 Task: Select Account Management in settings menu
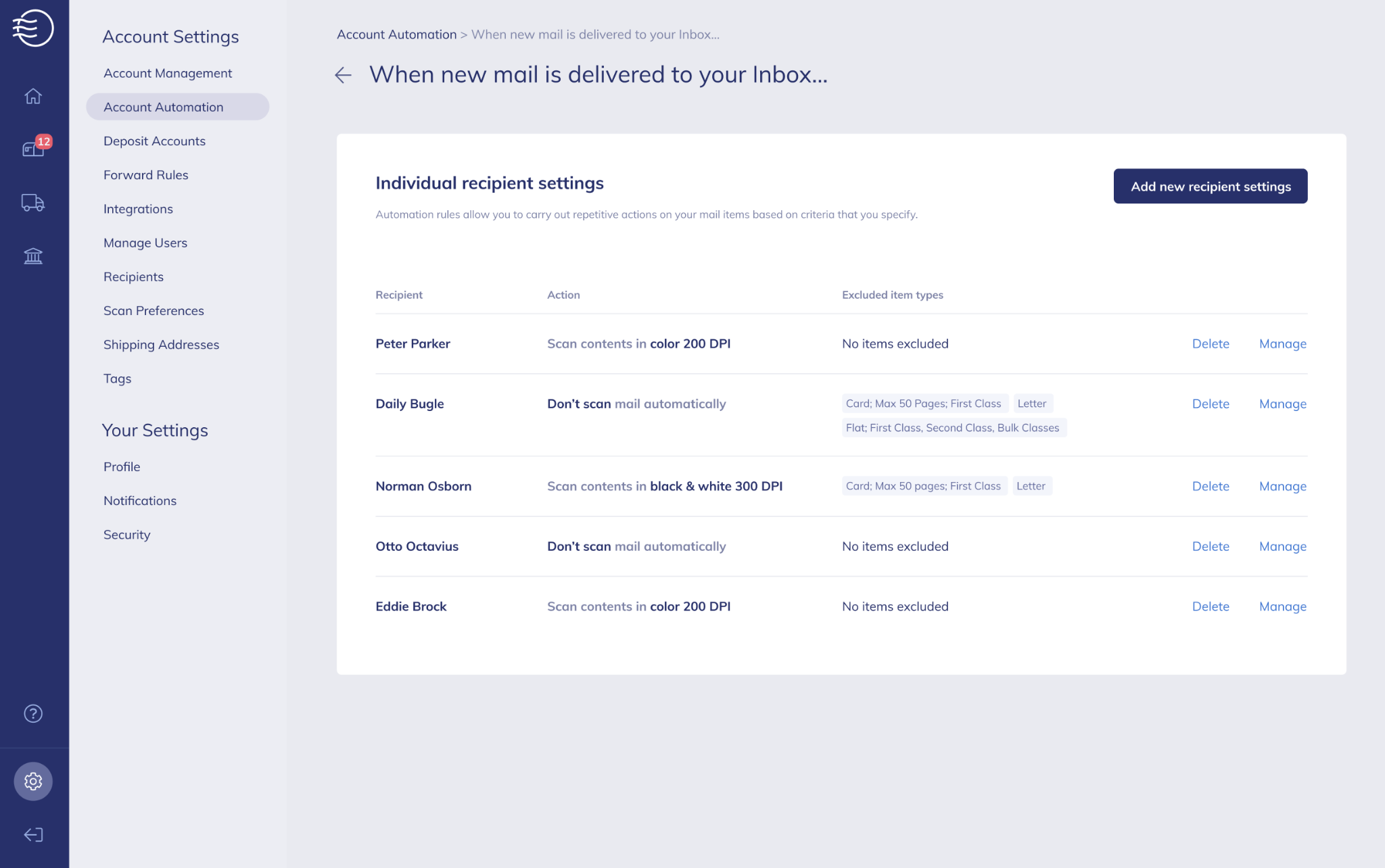168,73
